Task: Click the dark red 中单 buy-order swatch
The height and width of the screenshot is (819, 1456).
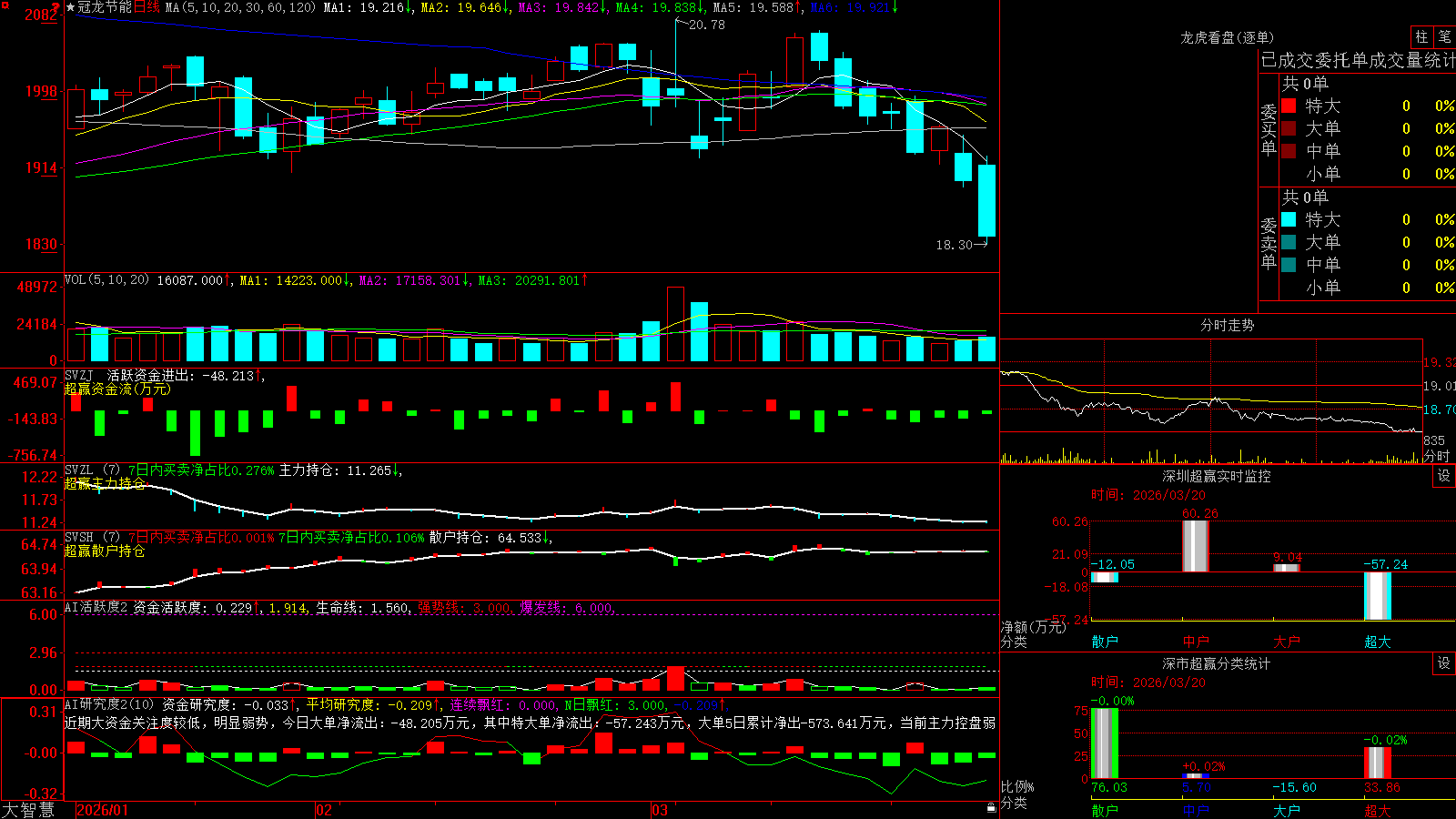Action: 1289,151
